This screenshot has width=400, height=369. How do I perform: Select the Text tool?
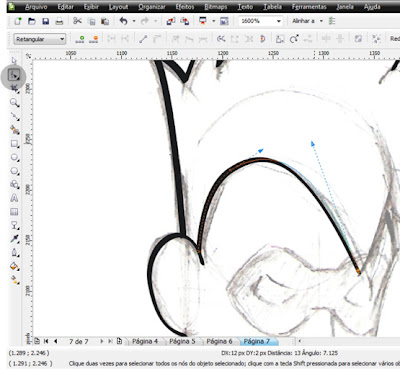(14, 198)
